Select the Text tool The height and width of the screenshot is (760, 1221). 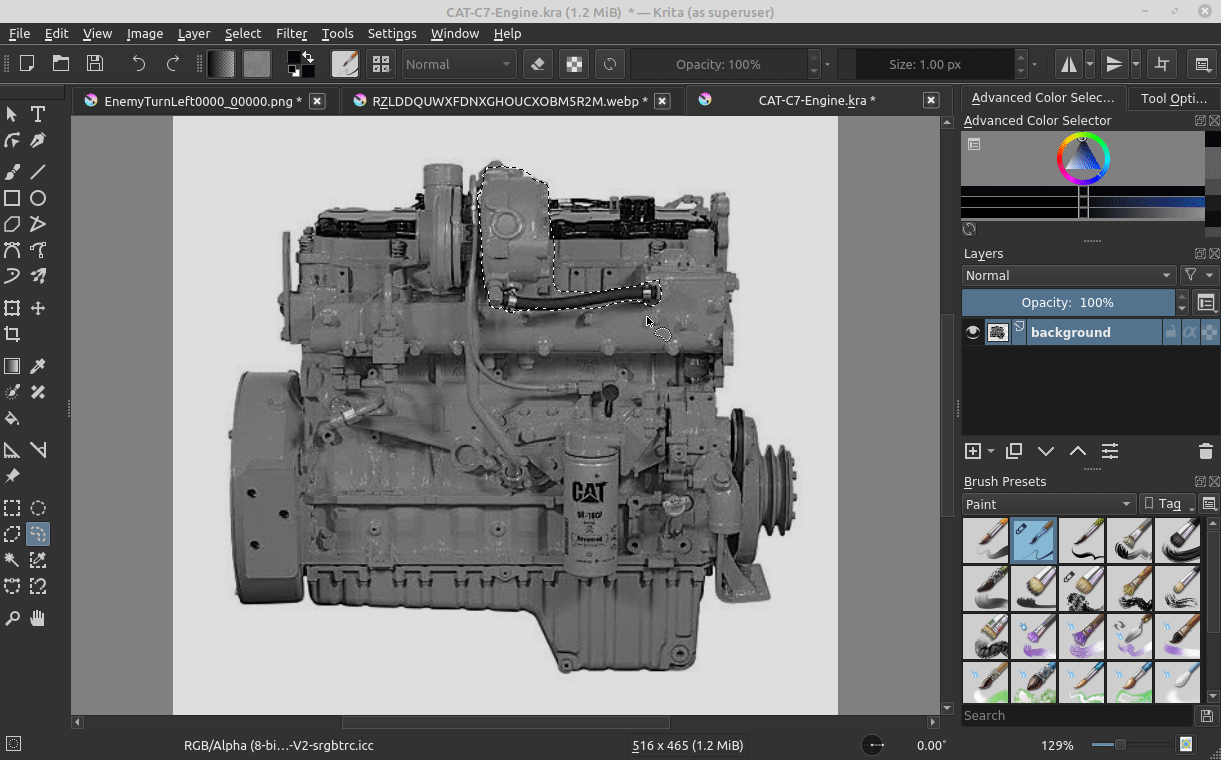point(38,114)
